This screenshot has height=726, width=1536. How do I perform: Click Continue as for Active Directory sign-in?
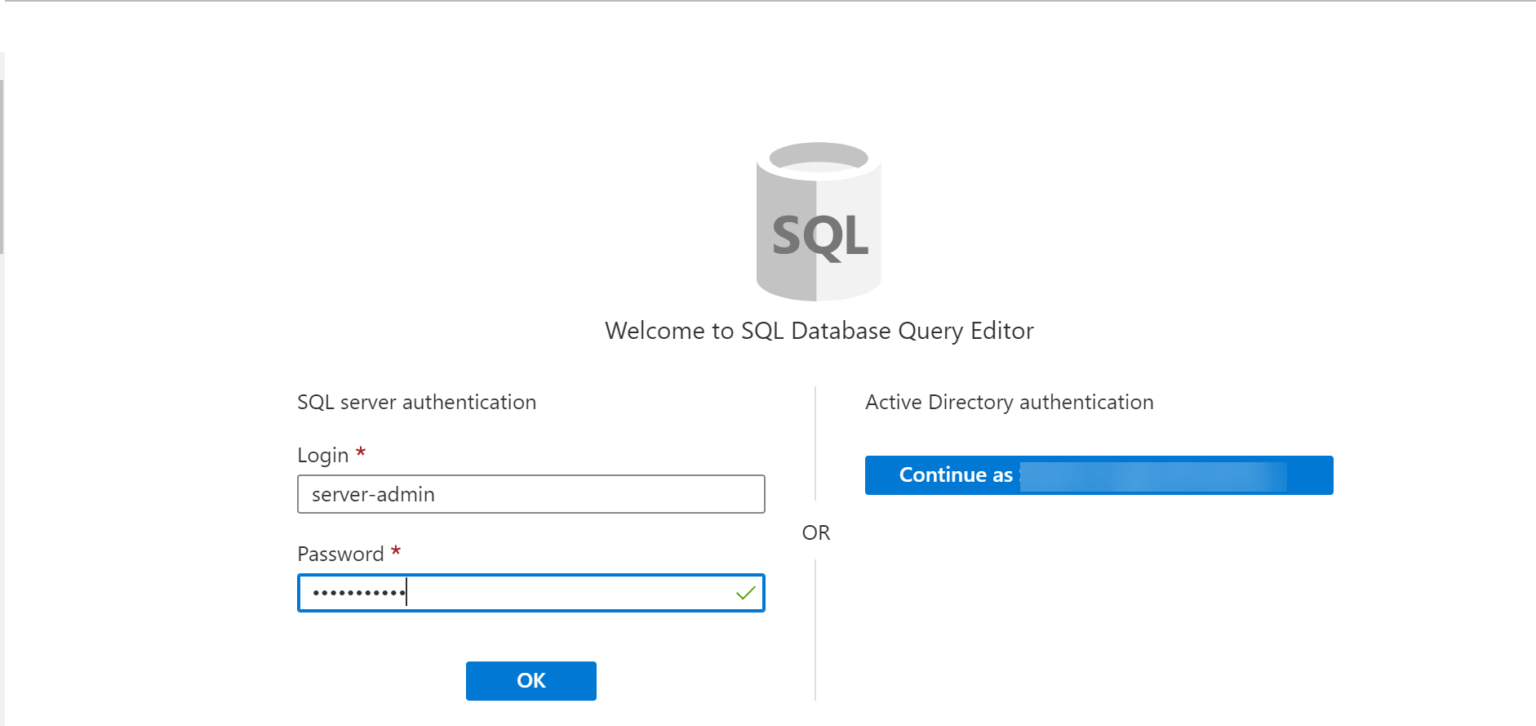(x=1099, y=475)
